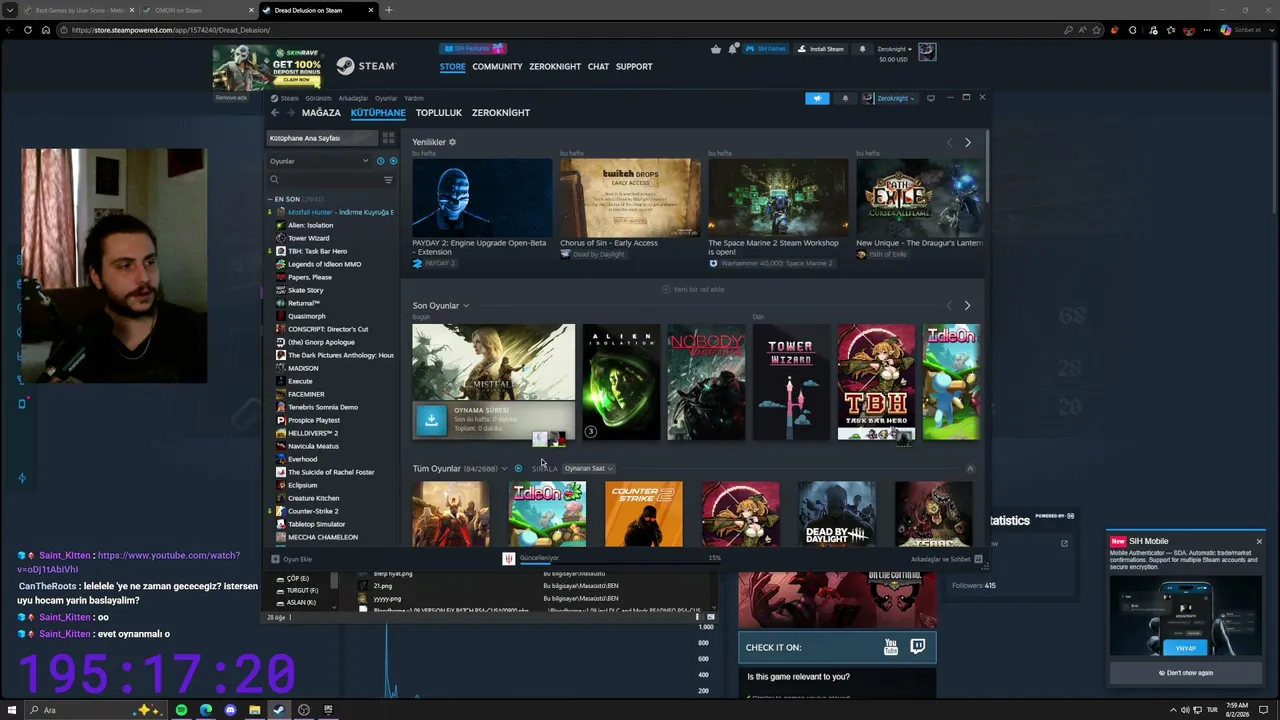Image resolution: width=1280 pixels, height=720 pixels.
Task: Switch to the TOPLULUK tab
Action: coord(439,113)
